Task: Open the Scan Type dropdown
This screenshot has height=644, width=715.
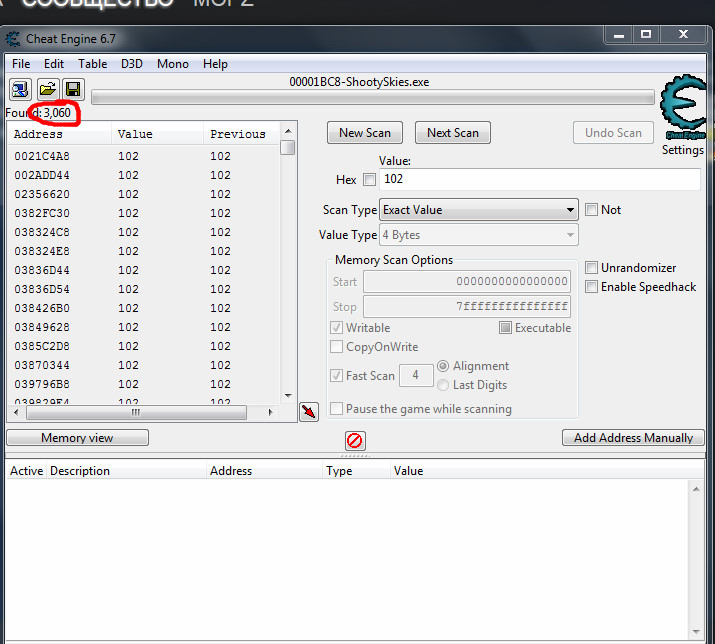Action: [479, 210]
